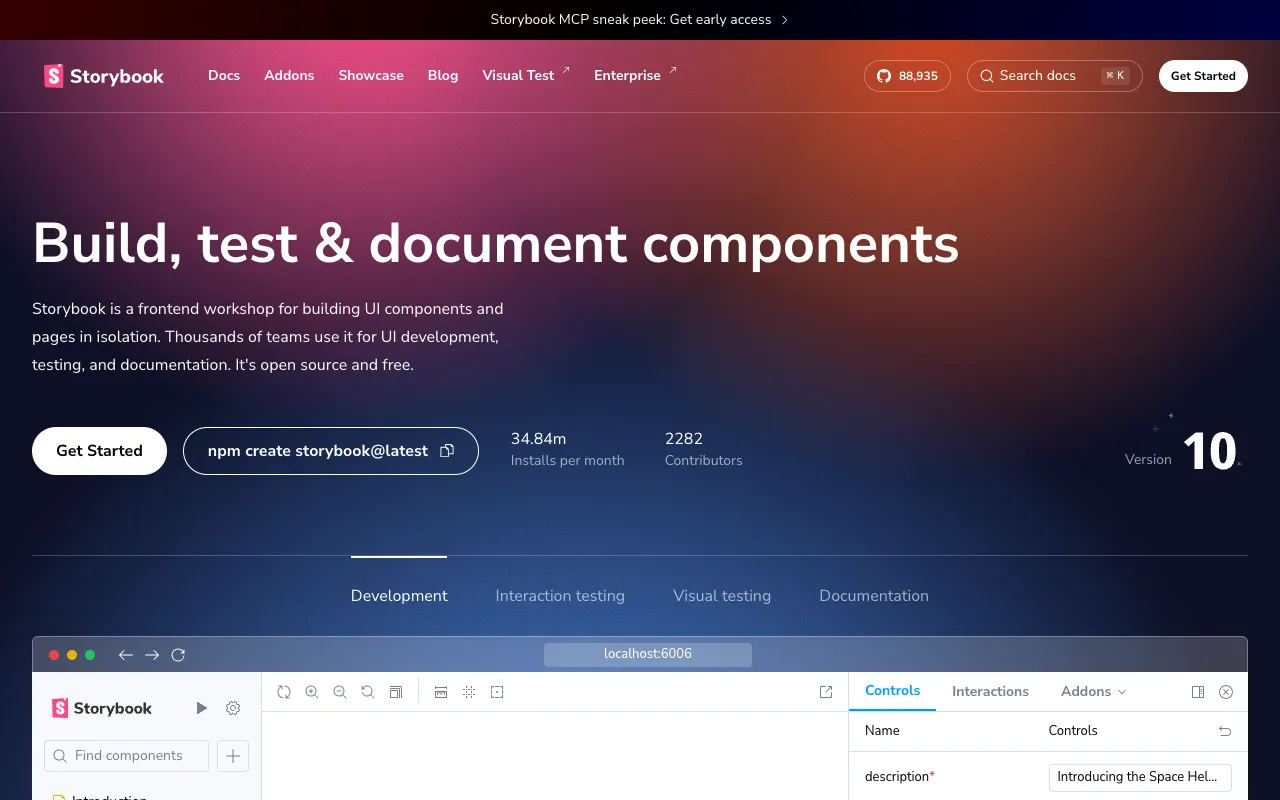1280x800 pixels.
Task: Select the Zoom Out tool
Action: pos(340,691)
